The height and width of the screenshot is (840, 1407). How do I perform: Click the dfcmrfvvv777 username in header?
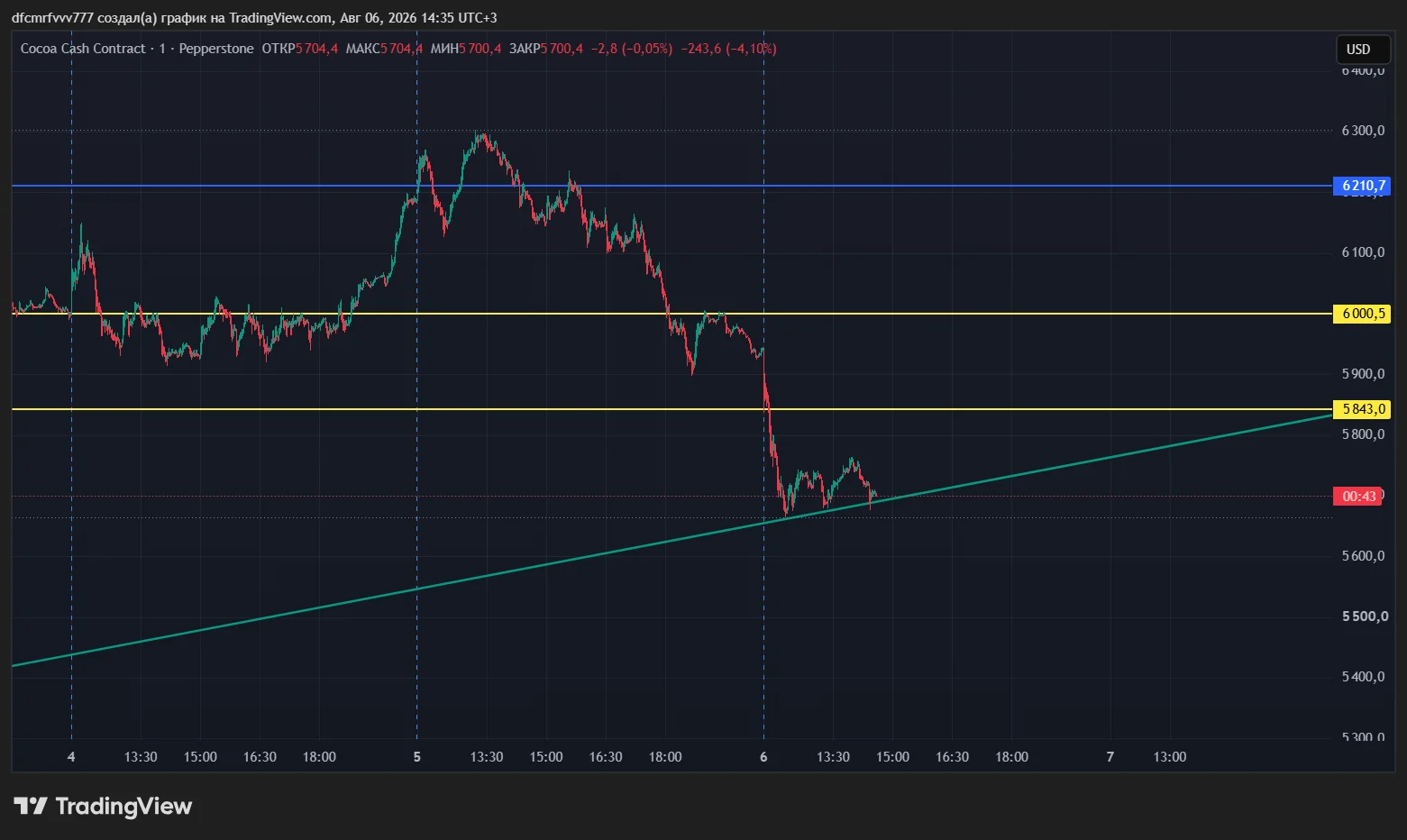52,18
